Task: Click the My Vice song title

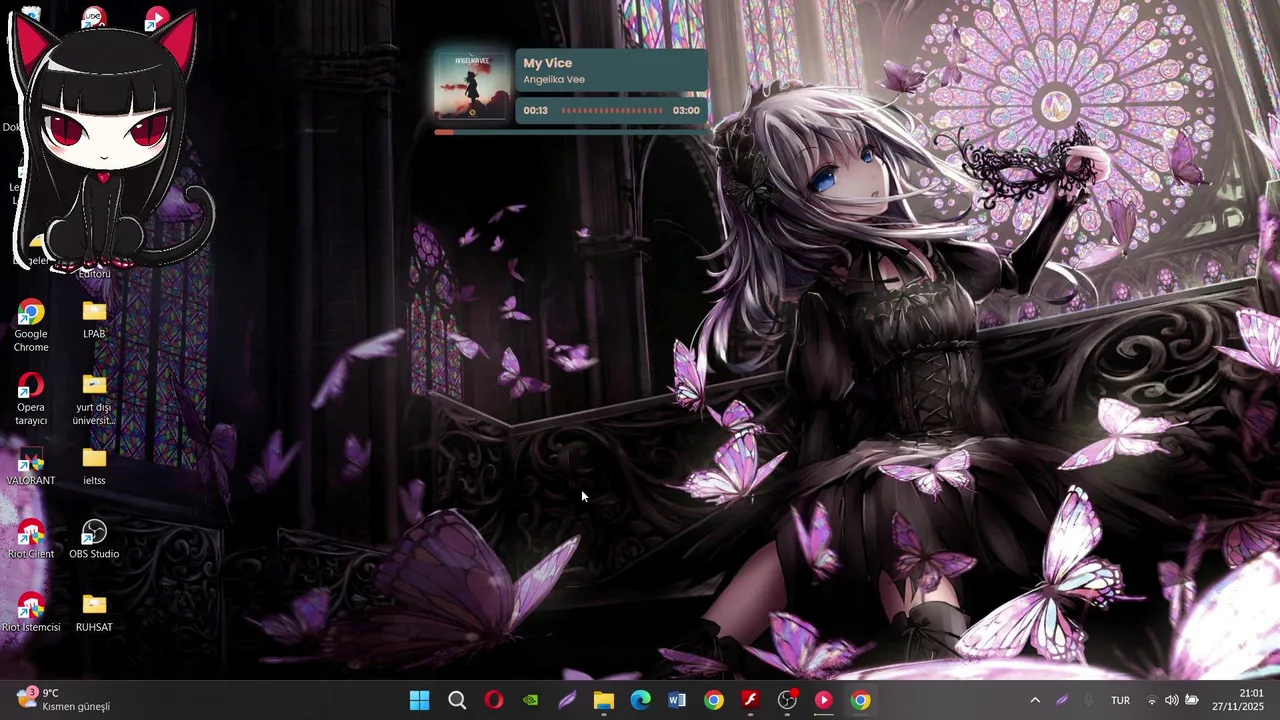Action: click(547, 63)
